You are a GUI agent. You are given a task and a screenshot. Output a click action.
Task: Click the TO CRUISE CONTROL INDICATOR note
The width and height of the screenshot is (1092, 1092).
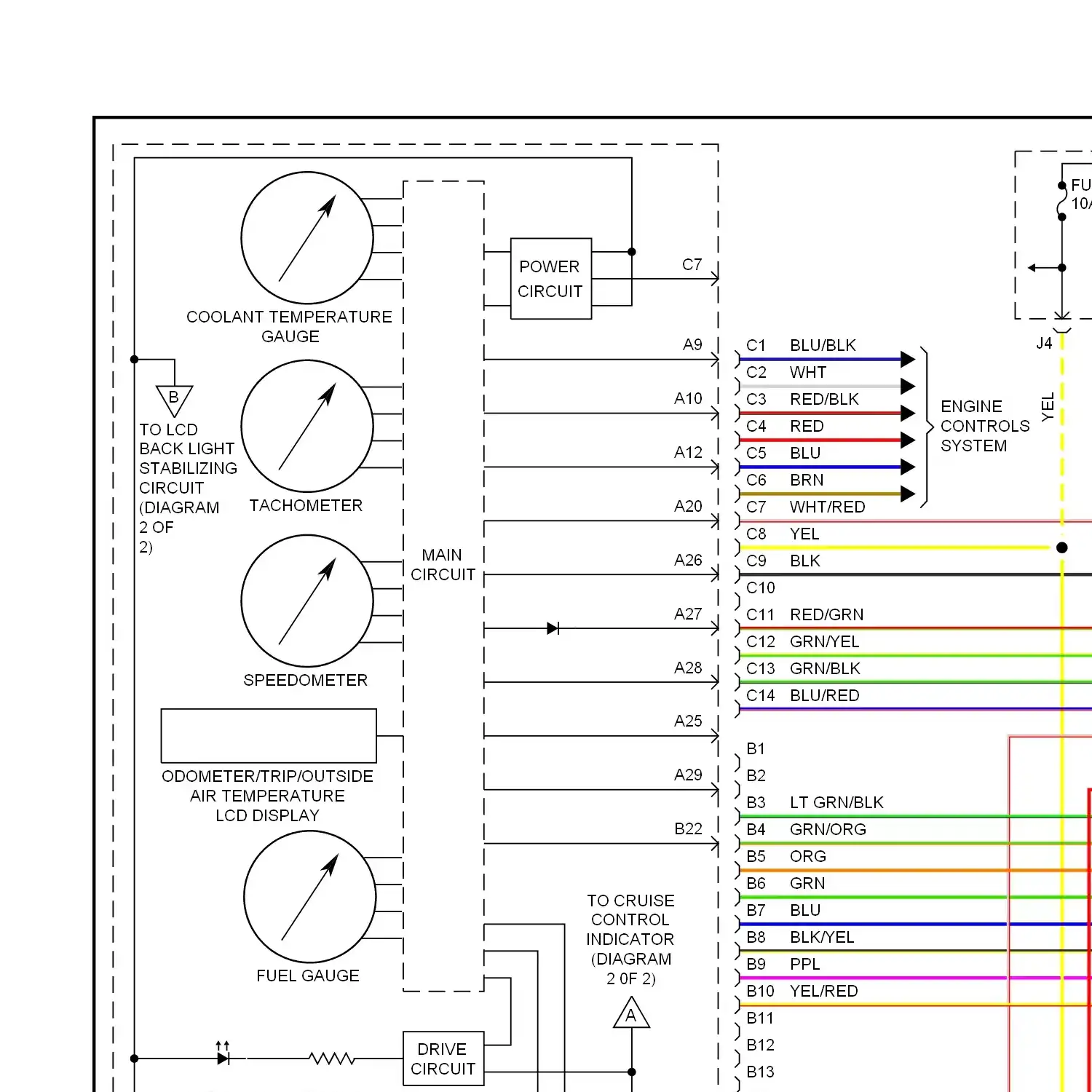[x=630, y=939]
